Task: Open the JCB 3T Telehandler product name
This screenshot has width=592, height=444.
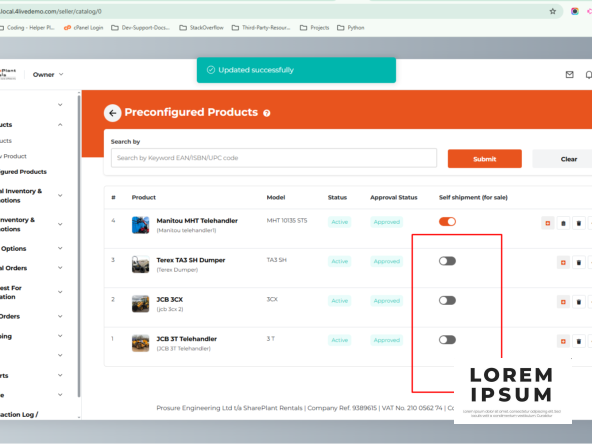Action: tap(187, 339)
